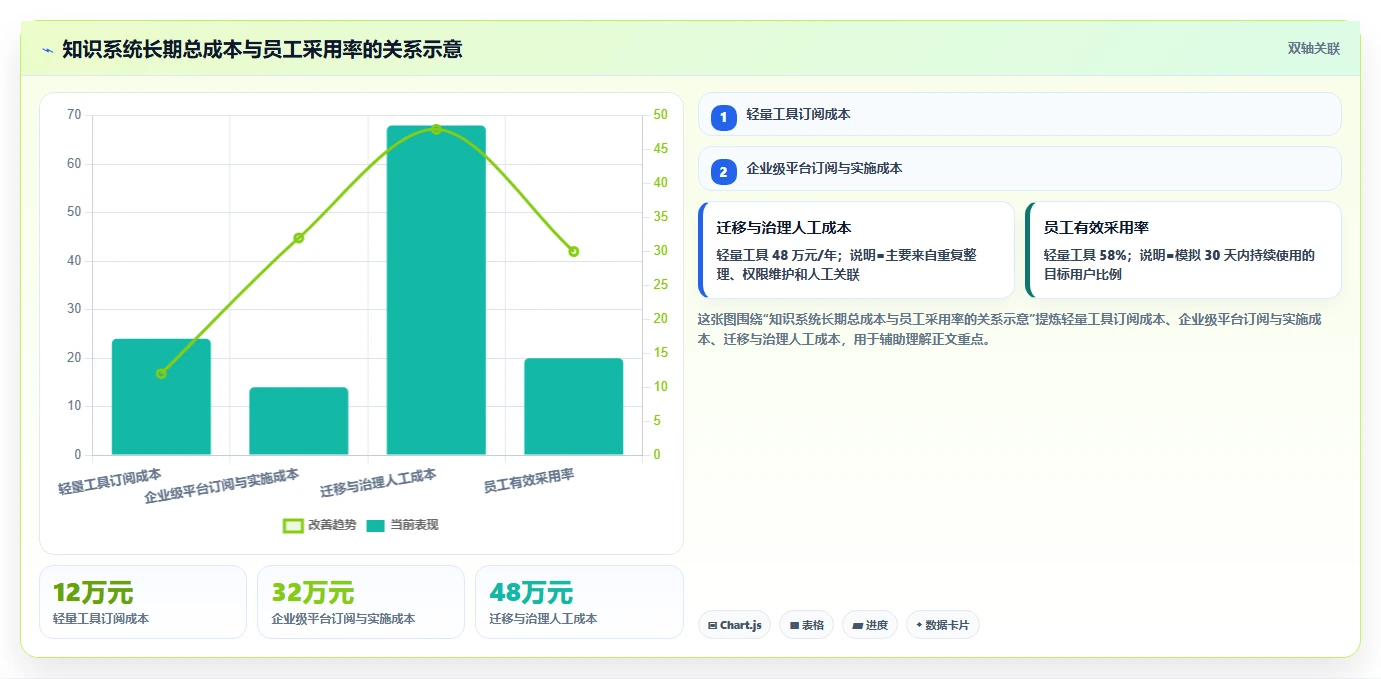This screenshot has width=1381, height=679.
Task: Click the header icon beside the title
Action: click(47, 50)
